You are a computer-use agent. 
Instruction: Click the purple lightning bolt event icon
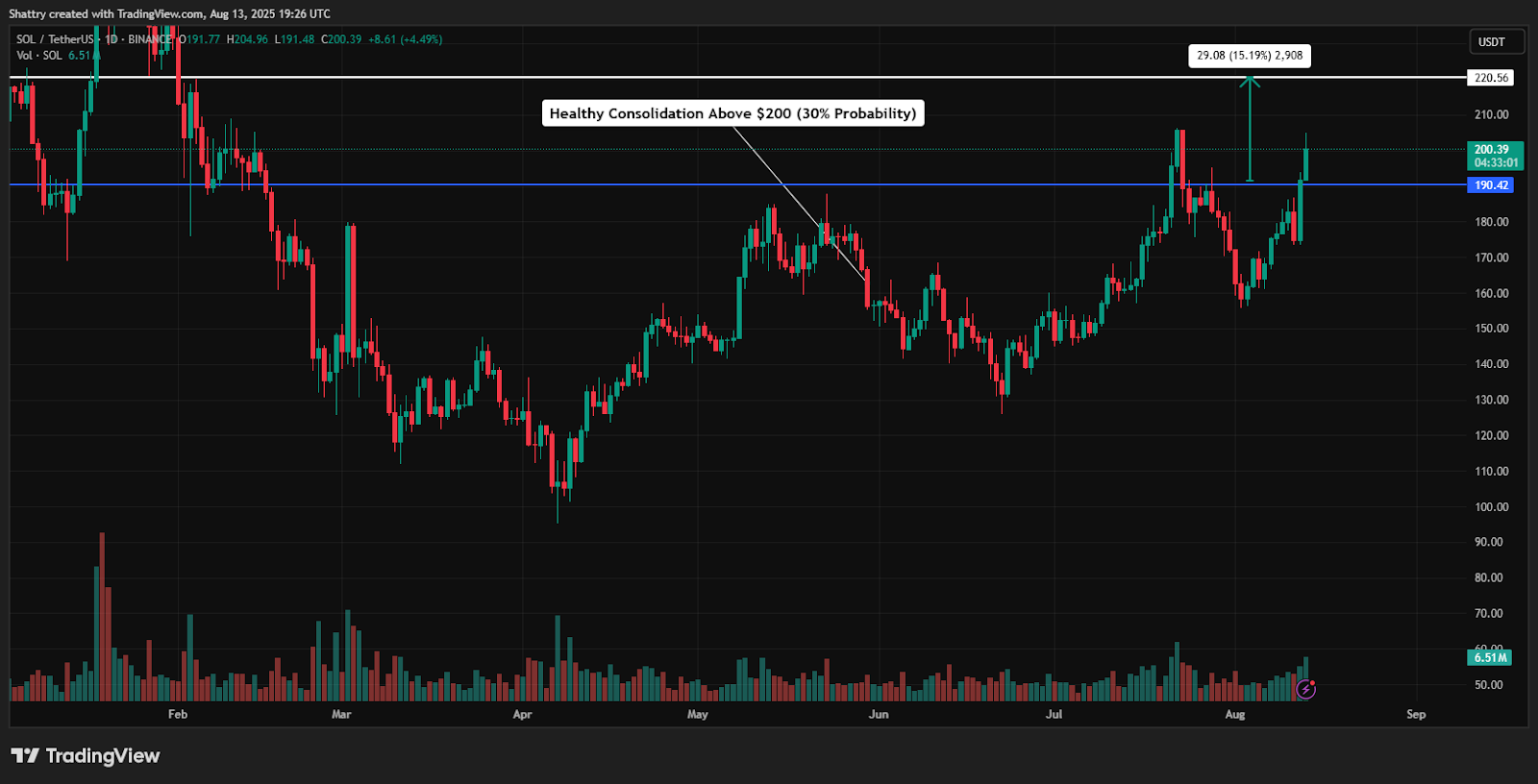pos(1305,689)
